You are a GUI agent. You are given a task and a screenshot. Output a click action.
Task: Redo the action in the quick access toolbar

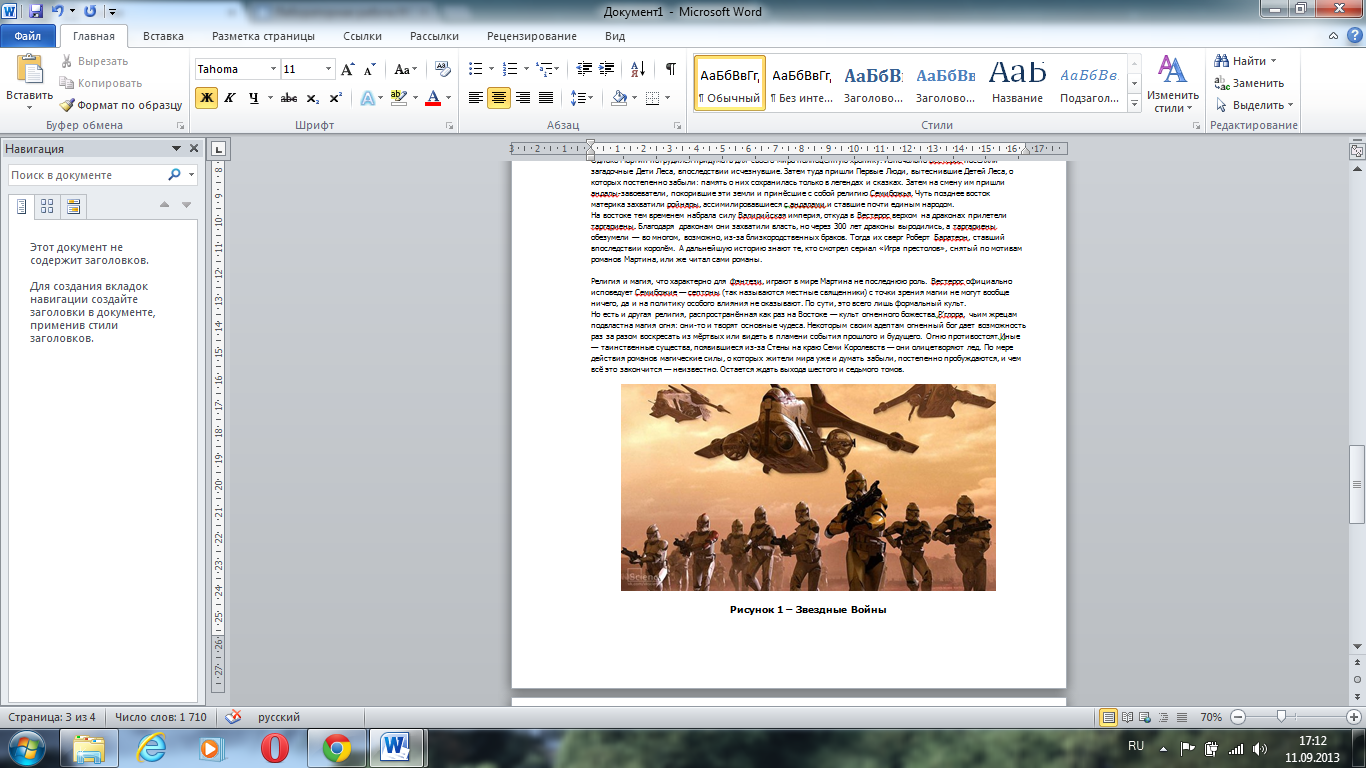point(90,12)
